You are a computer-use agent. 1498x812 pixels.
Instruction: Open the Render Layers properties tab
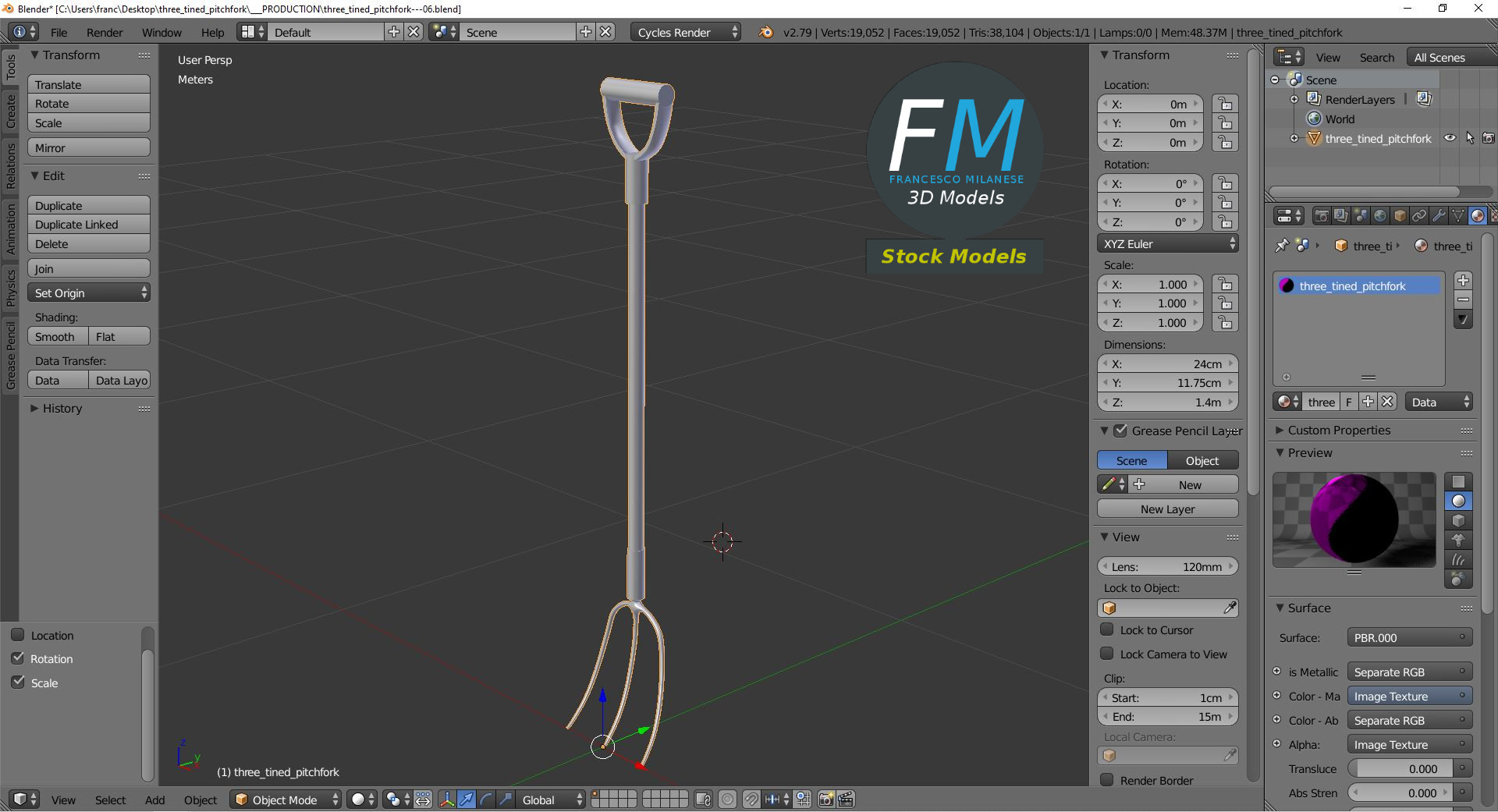pyautogui.click(x=1340, y=216)
